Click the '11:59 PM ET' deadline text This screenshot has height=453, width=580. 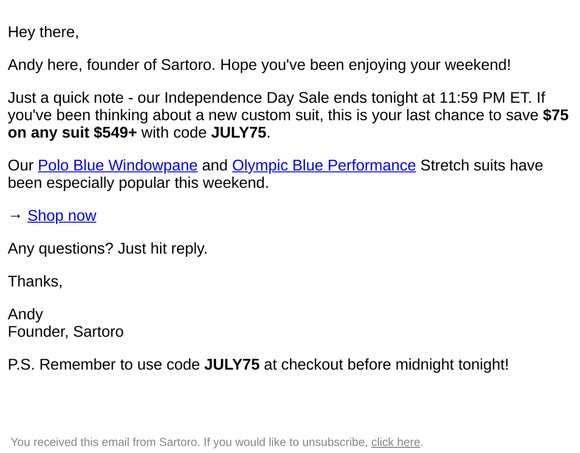(485, 98)
